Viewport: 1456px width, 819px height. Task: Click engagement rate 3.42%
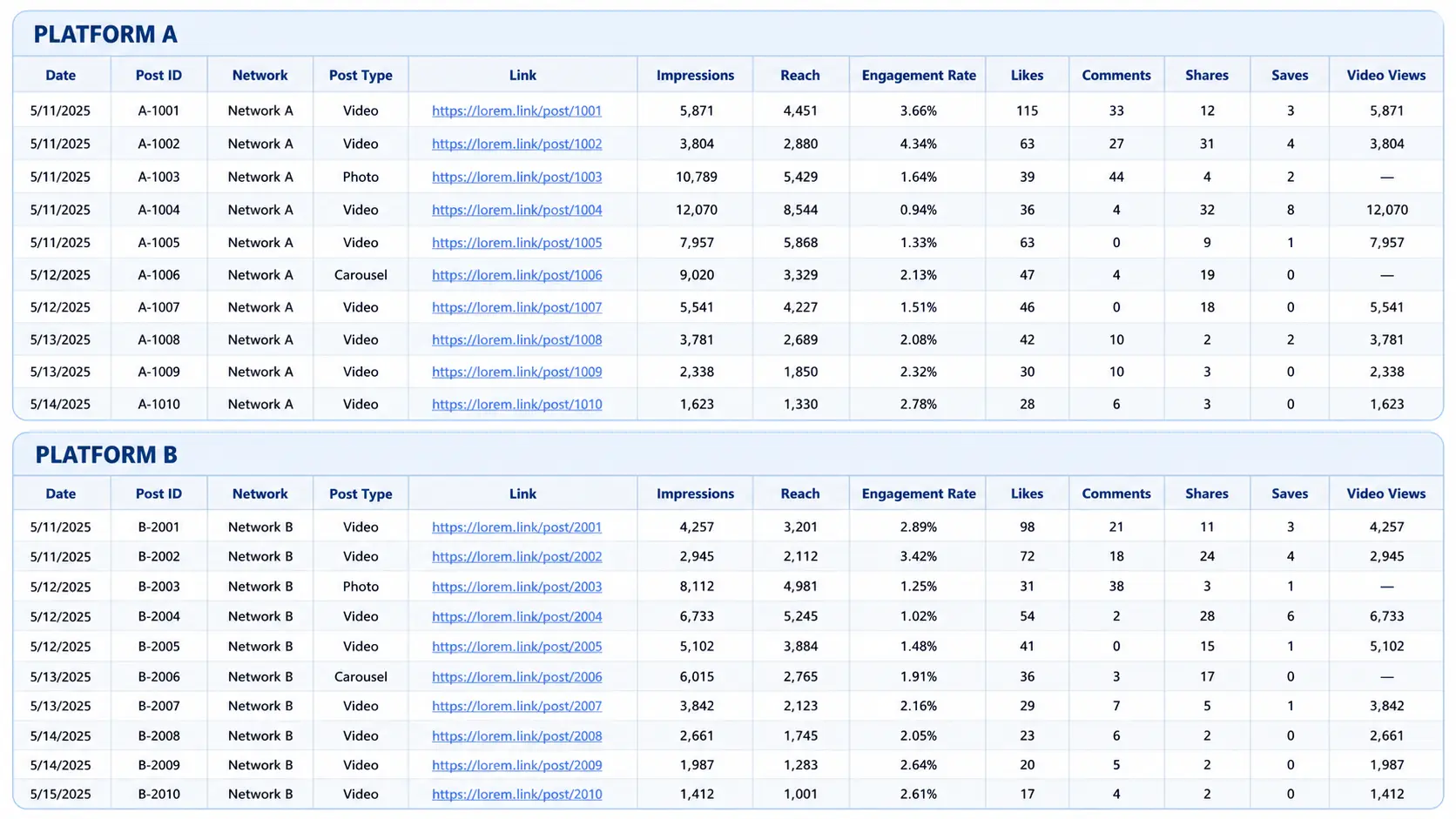point(919,557)
